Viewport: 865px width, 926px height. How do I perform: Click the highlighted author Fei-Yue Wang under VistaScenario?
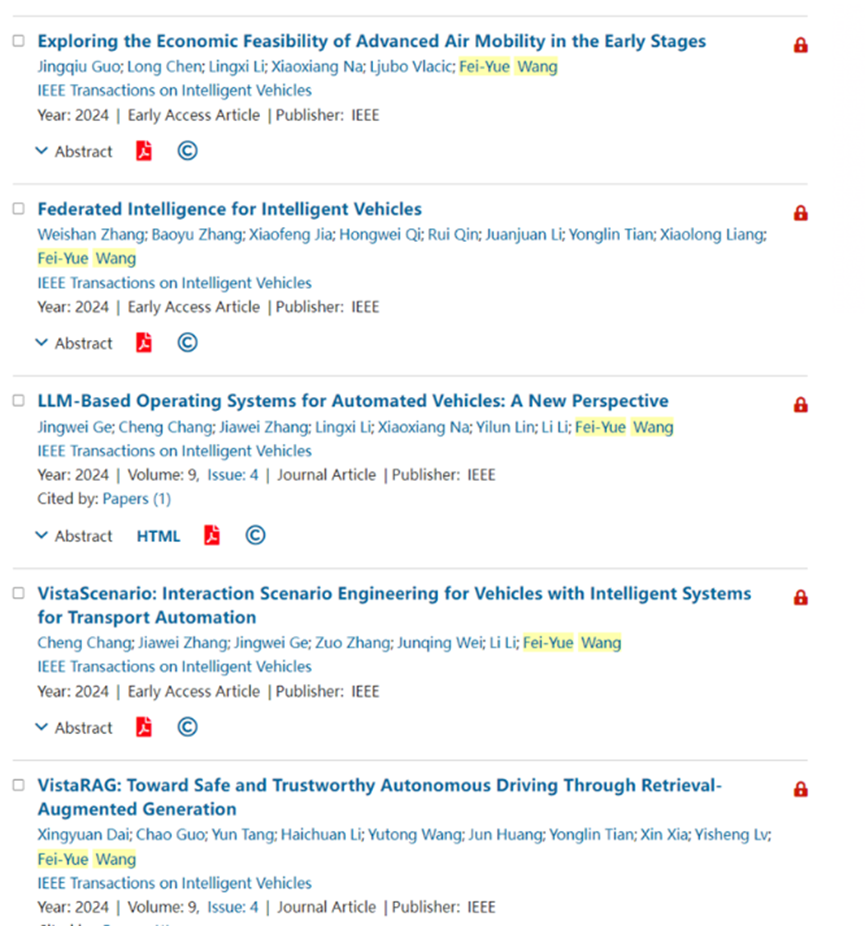click(575, 642)
